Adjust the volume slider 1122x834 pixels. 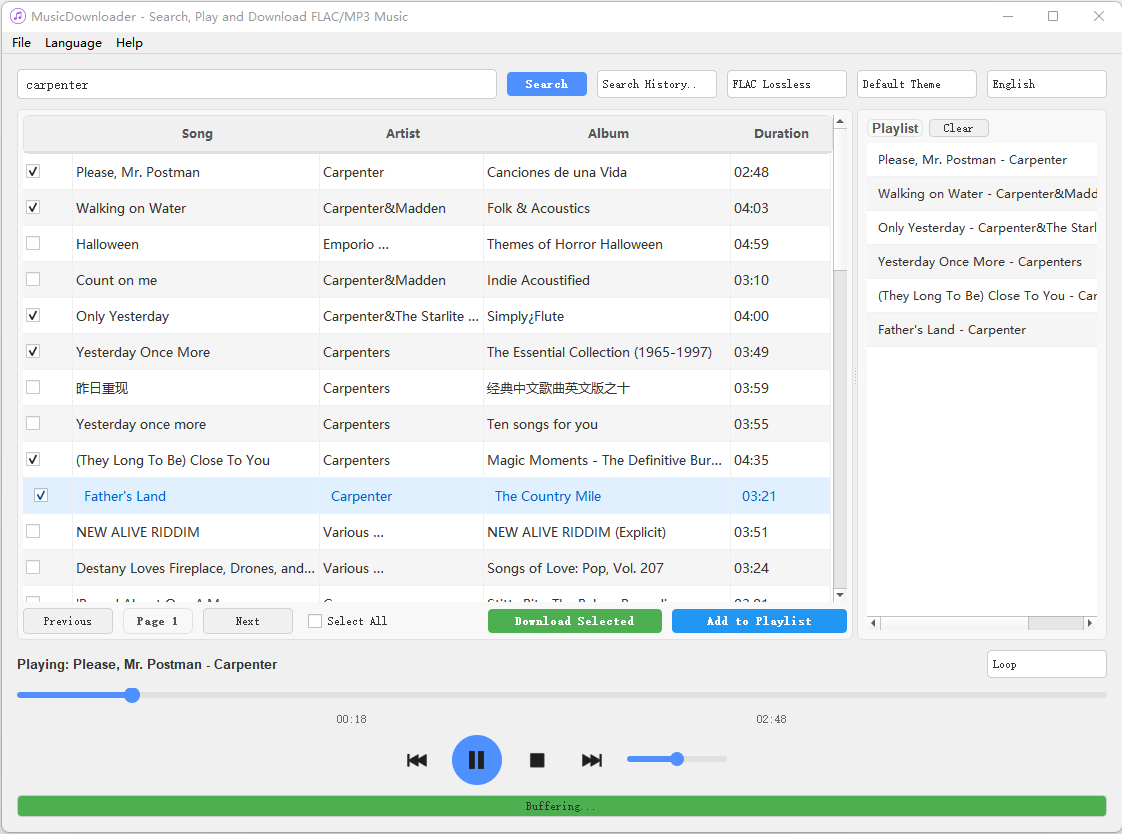tap(677, 759)
